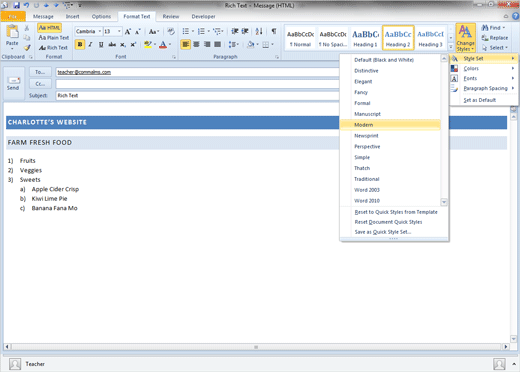The width and height of the screenshot is (520, 372).
Task: Switch to the Developer tab
Action: tap(203, 16)
